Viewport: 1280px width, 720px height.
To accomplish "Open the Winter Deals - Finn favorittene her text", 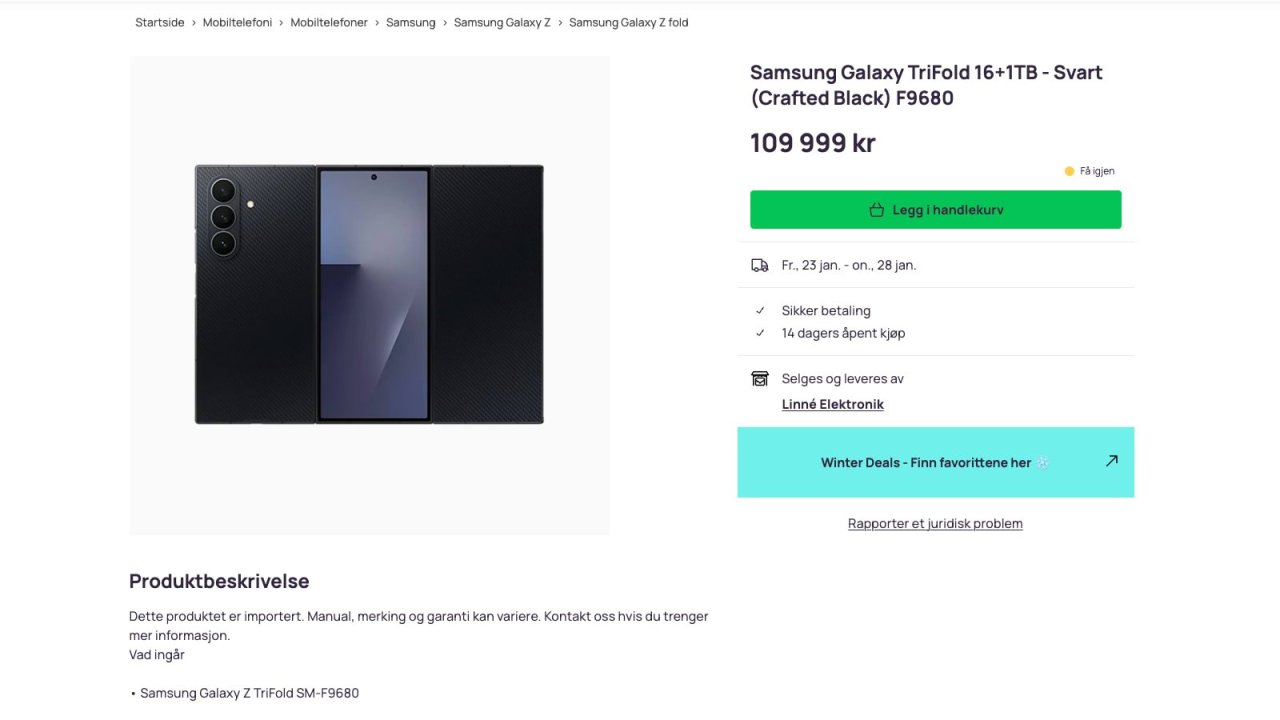I will pos(925,463).
